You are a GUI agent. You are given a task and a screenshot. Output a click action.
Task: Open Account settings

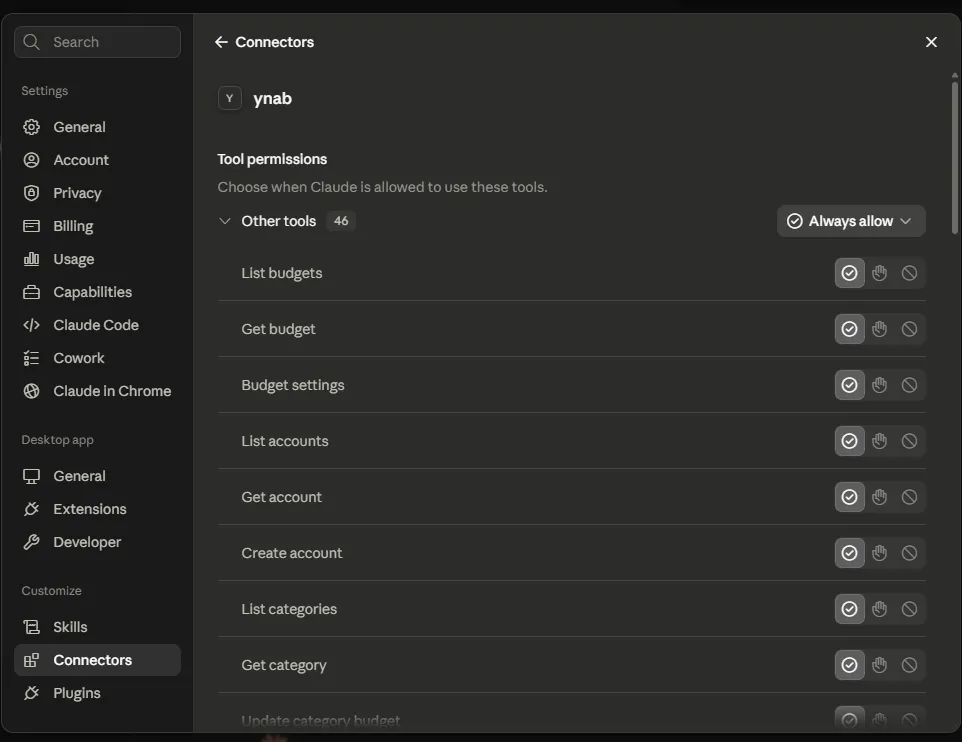pos(97,160)
